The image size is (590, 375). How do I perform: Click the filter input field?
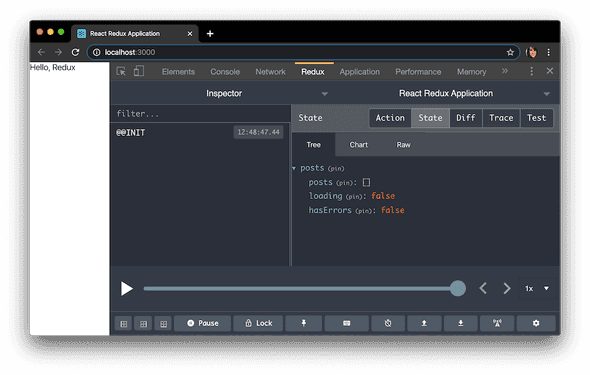[x=200, y=114]
